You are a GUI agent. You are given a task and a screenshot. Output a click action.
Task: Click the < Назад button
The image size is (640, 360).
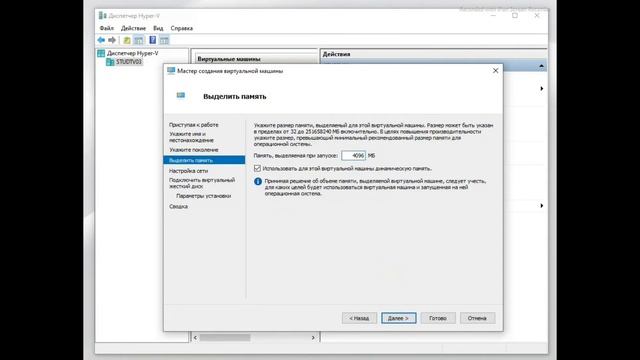pyautogui.click(x=359, y=318)
